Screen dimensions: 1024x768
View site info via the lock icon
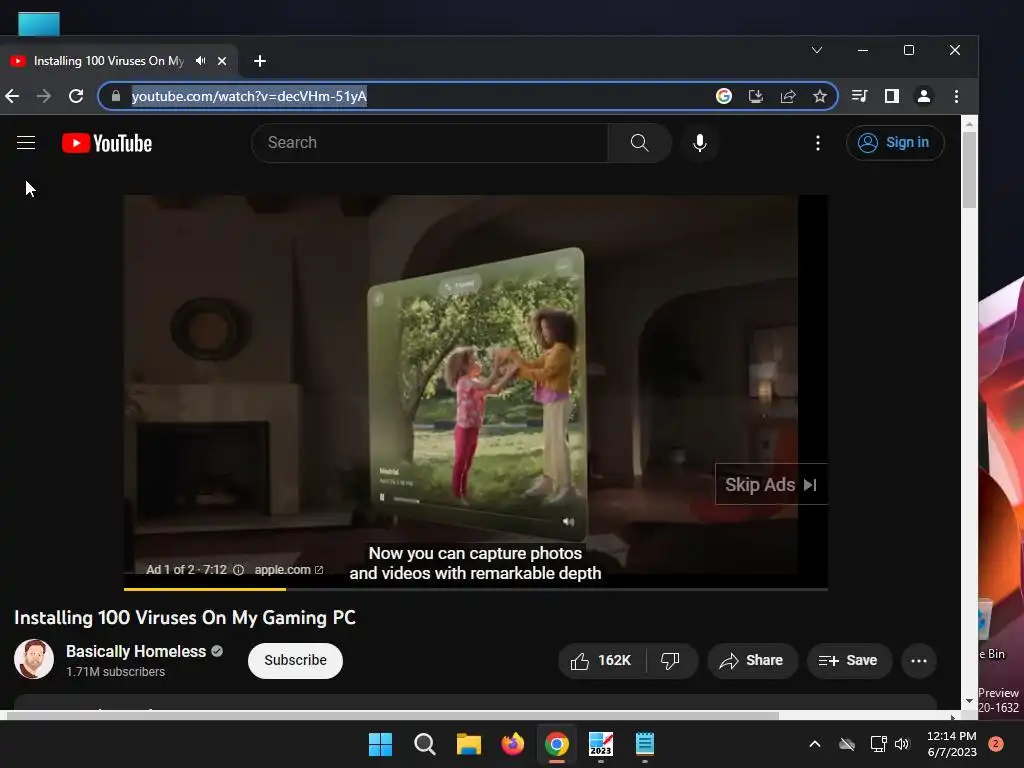tap(116, 96)
